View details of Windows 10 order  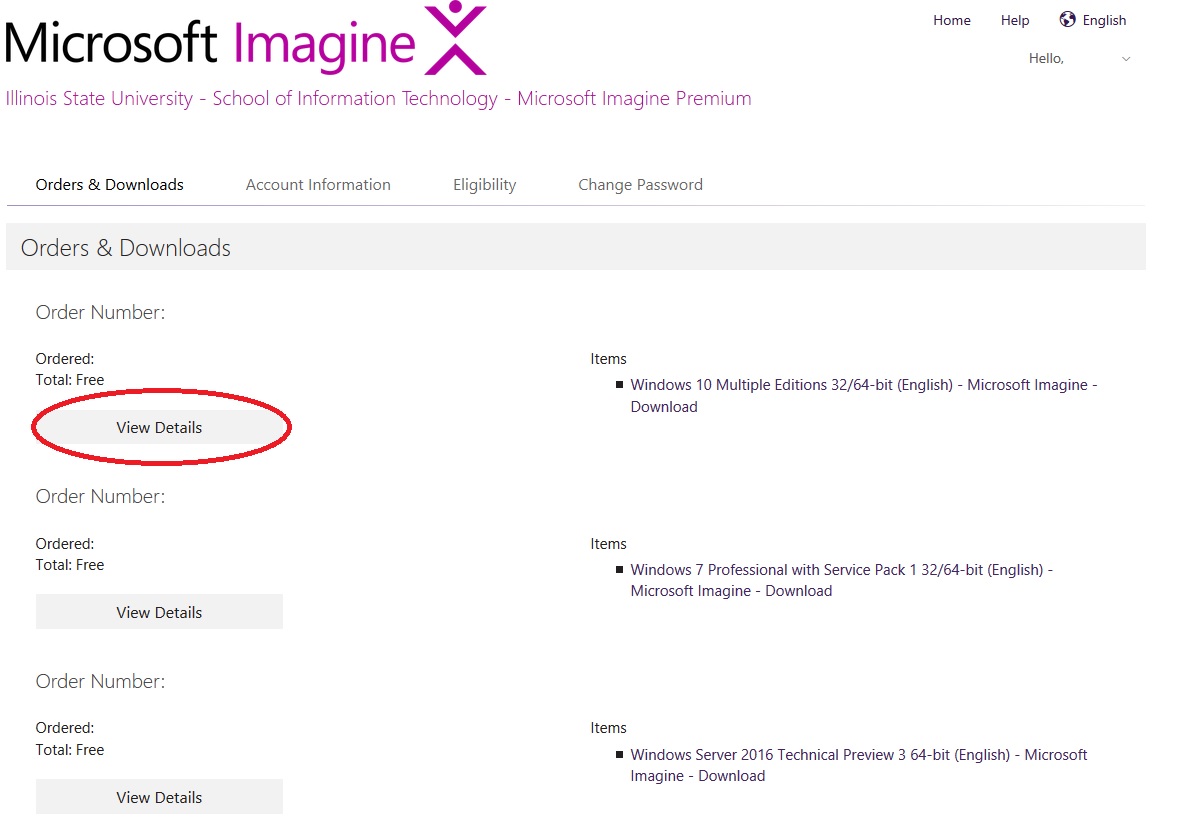[x=159, y=427]
